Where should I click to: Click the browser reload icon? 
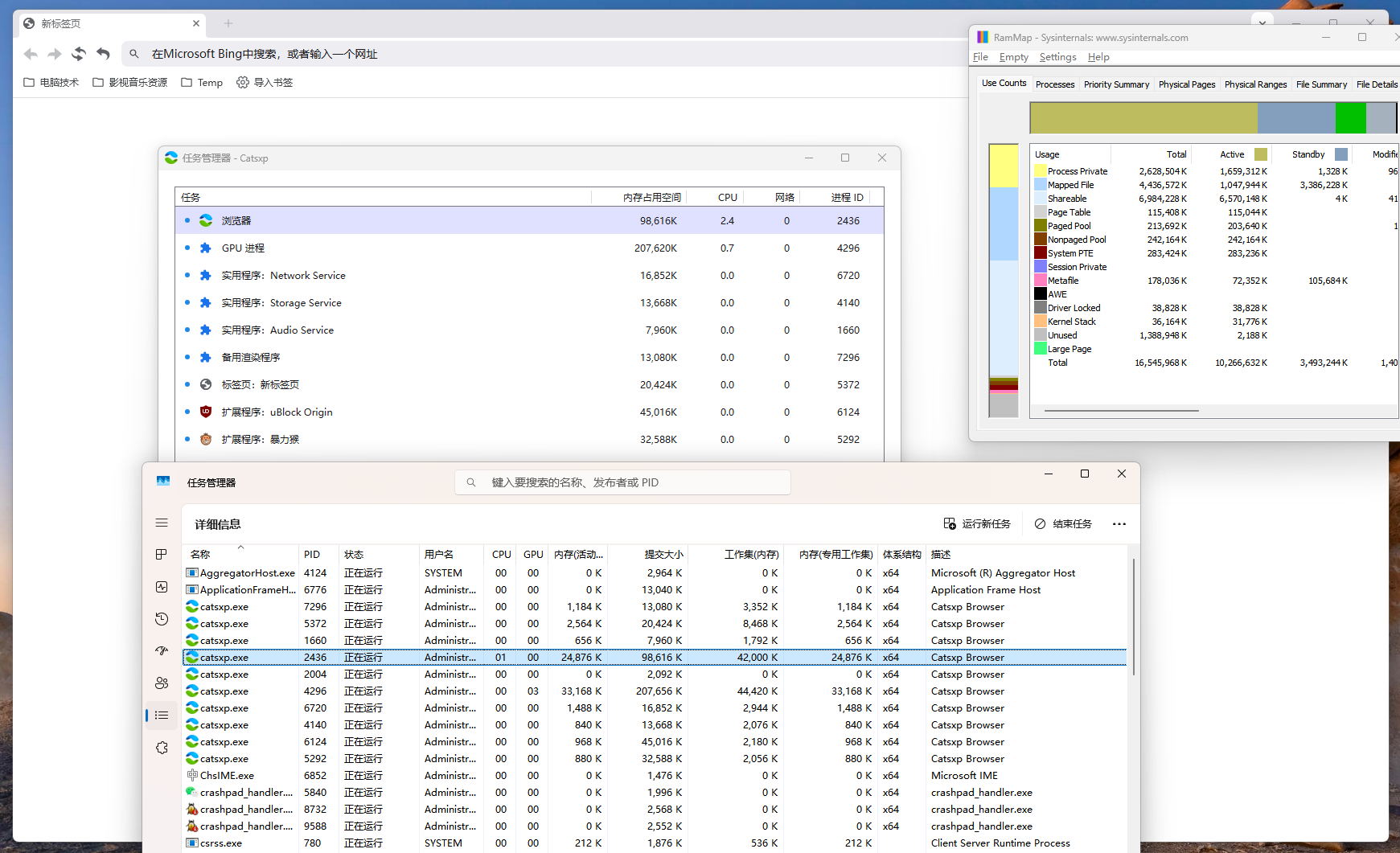[79, 54]
